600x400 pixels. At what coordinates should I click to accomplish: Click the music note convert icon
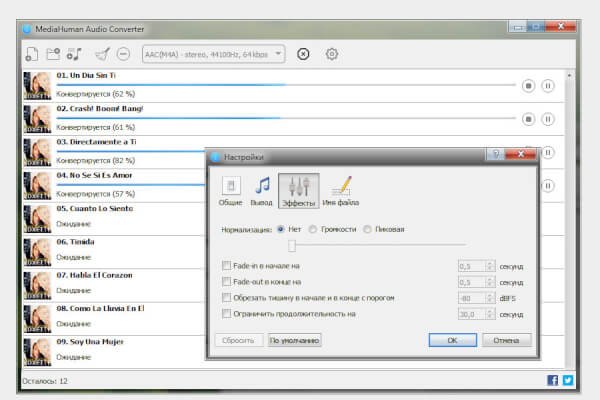[x=74, y=54]
